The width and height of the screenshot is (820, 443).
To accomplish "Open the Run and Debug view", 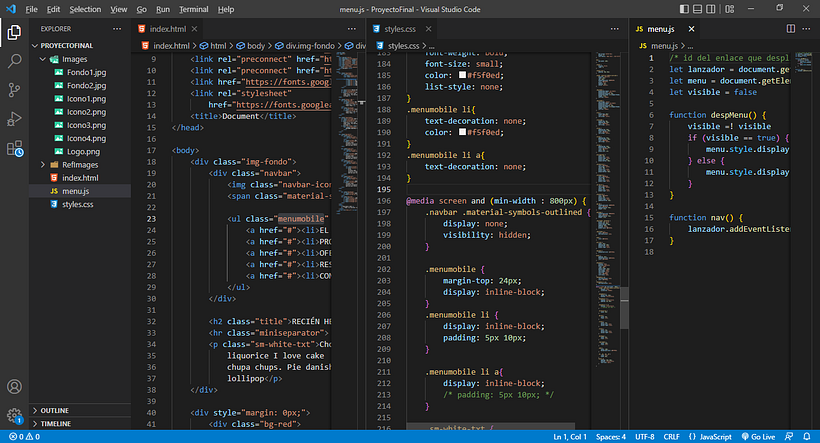I will (14, 119).
